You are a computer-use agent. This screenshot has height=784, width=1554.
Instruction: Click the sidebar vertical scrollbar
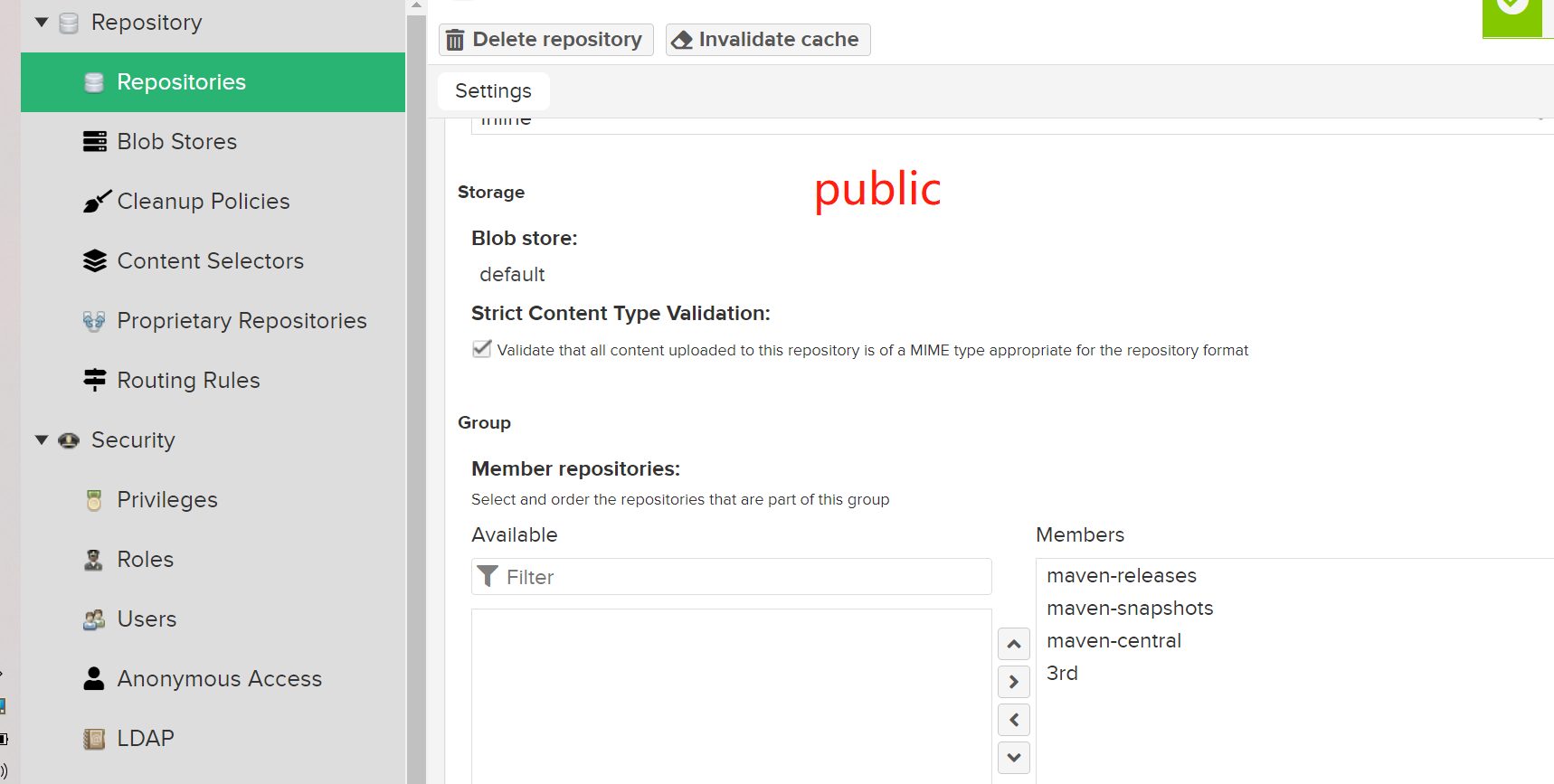[x=416, y=398]
